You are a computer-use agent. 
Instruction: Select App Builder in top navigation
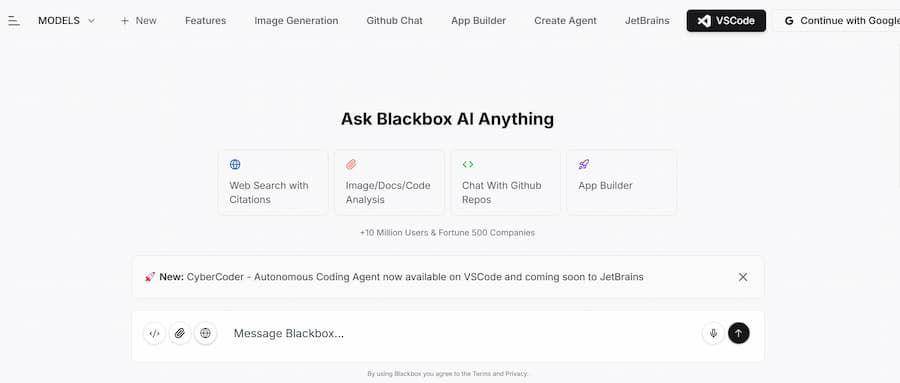tap(478, 21)
